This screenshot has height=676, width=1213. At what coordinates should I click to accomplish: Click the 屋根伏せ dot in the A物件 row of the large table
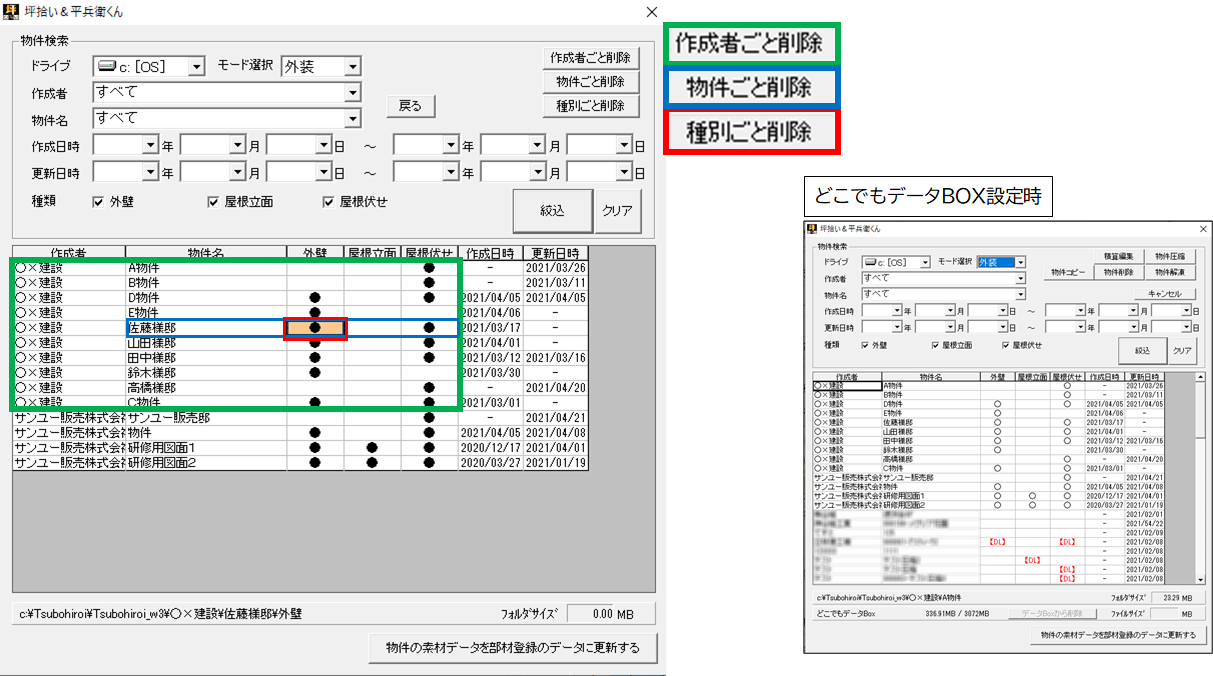click(x=429, y=268)
